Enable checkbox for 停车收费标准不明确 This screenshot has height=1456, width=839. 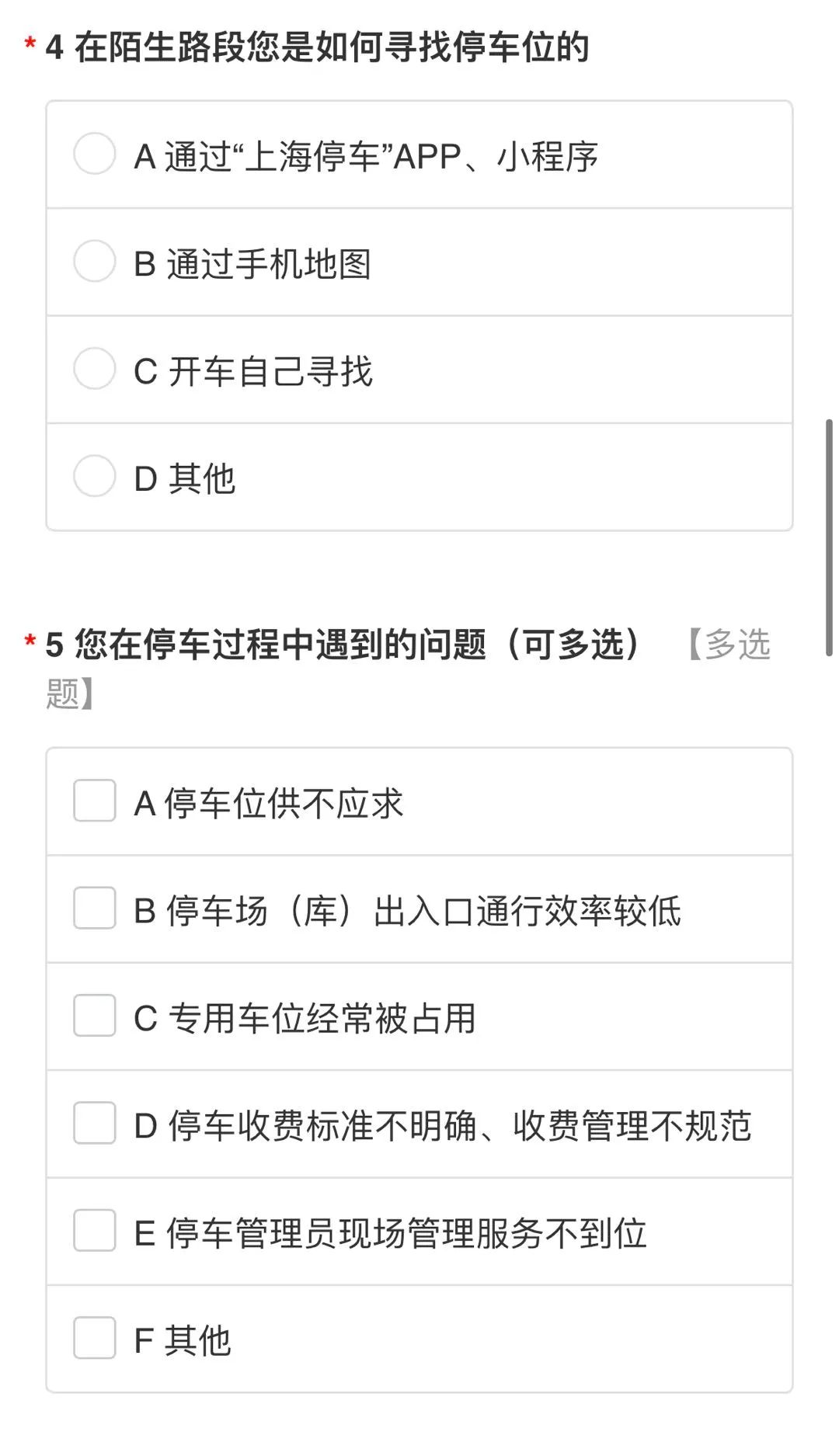point(95,1123)
